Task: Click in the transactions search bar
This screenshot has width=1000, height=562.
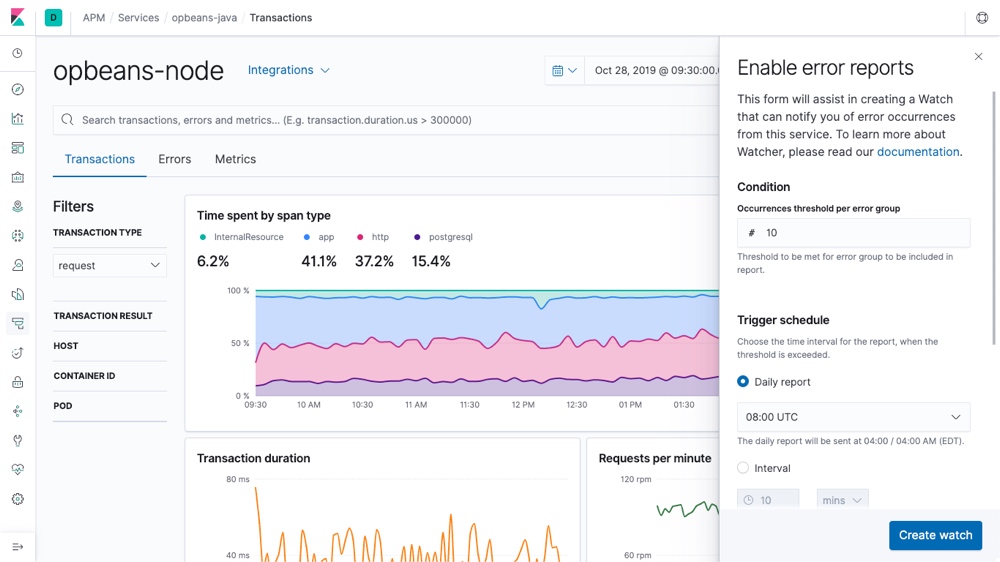Action: click(386, 120)
